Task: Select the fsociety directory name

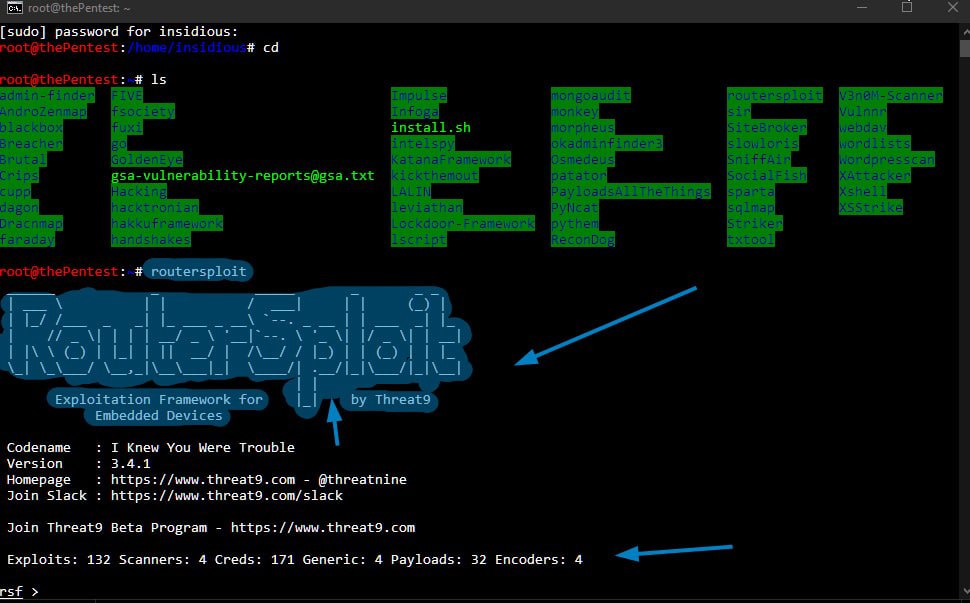Action: point(143,111)
